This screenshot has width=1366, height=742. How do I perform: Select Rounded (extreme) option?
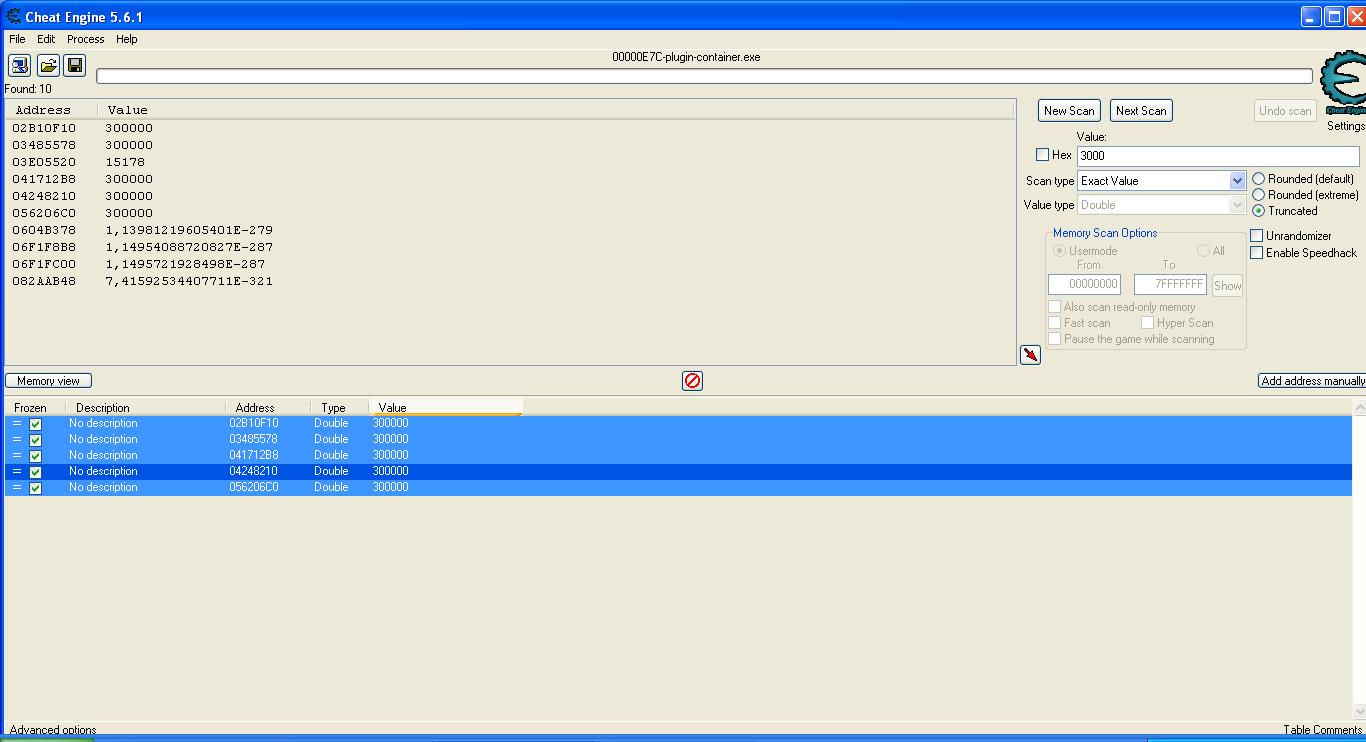pyautogui.click(x=1259, y=195)
